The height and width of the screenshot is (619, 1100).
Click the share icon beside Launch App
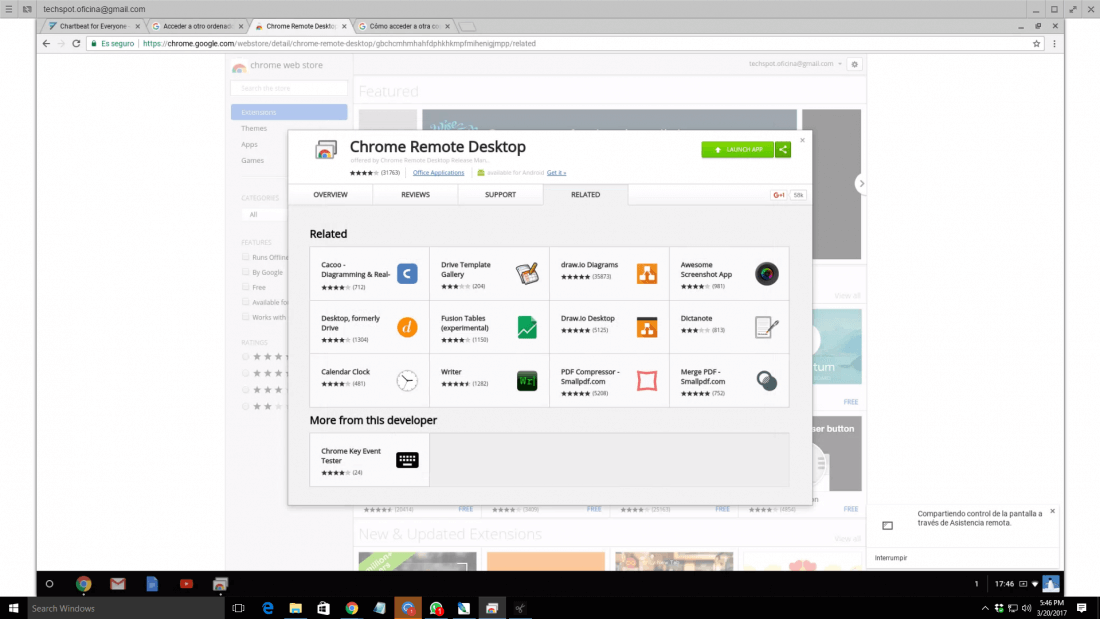(783, 149)
